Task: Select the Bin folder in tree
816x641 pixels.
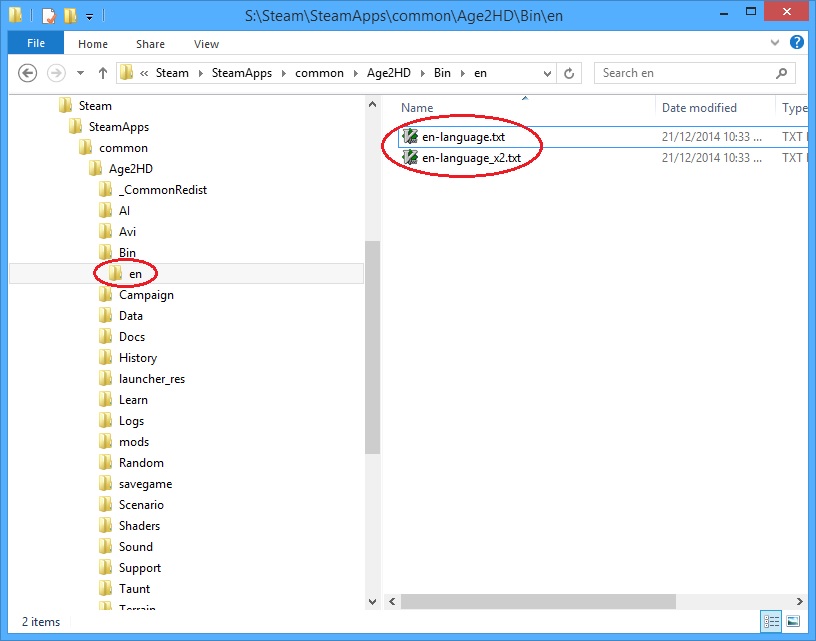Action: point(127,252)
